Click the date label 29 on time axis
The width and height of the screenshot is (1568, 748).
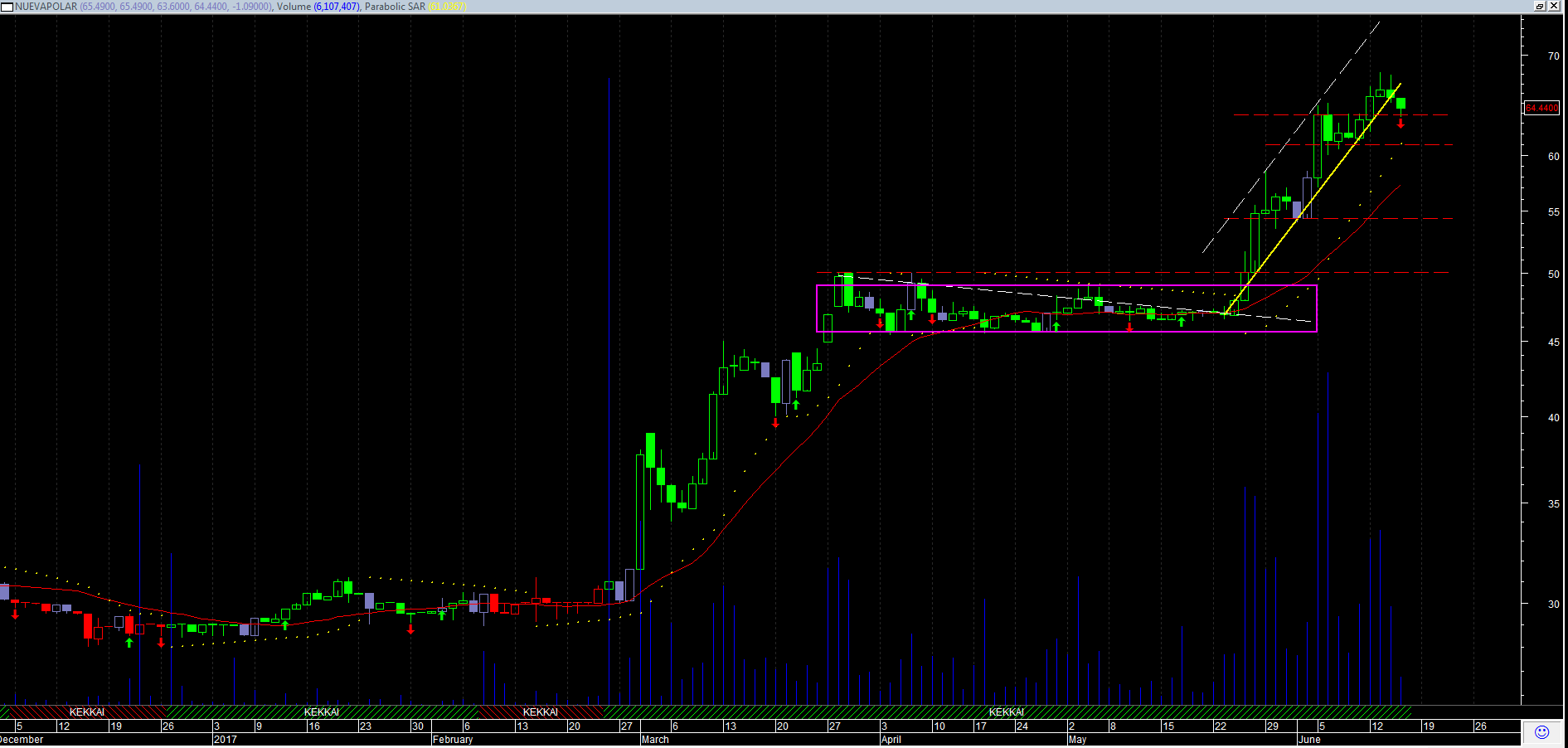1273,726
